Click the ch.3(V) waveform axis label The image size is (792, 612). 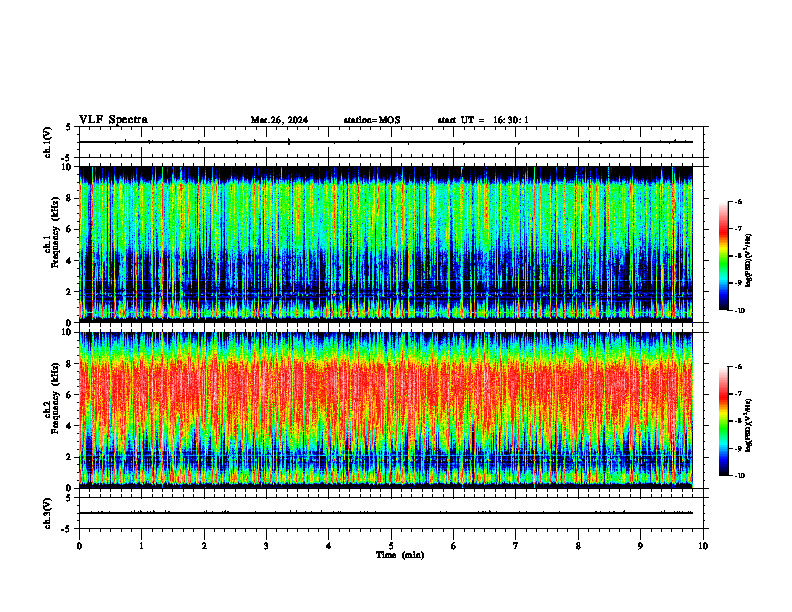click(48, 513)
